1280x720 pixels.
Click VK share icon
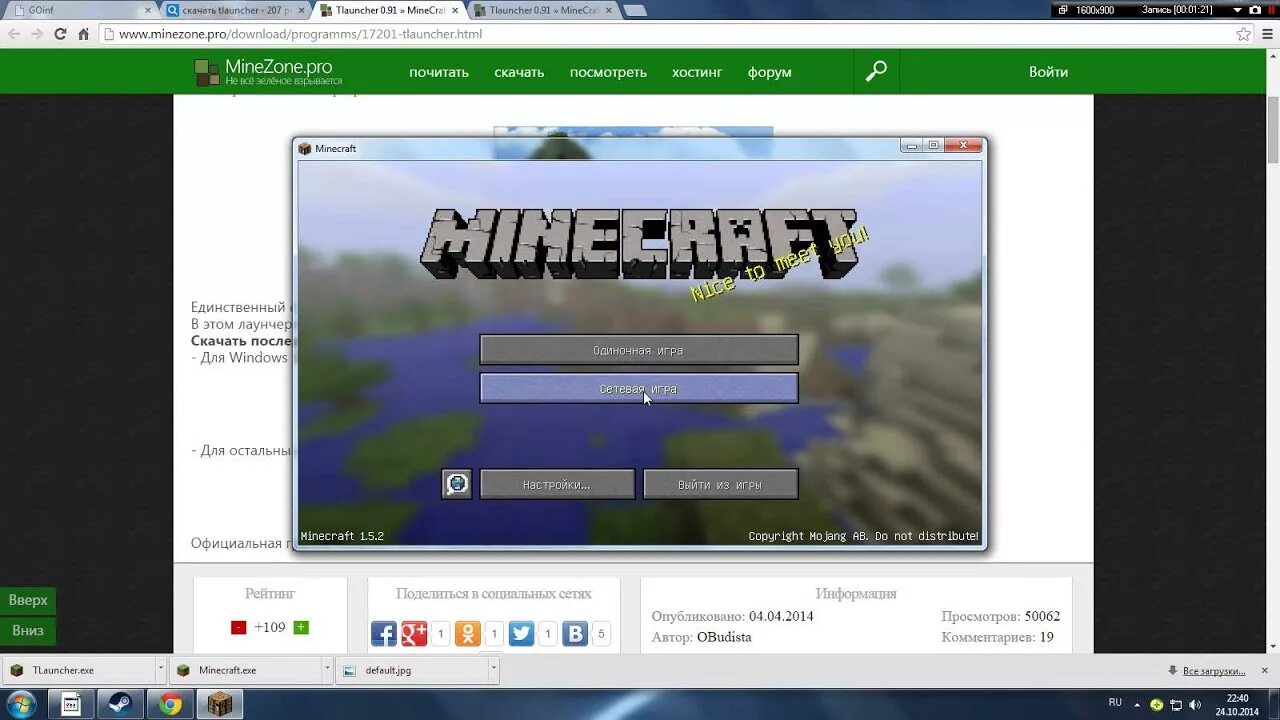[575, 633]
